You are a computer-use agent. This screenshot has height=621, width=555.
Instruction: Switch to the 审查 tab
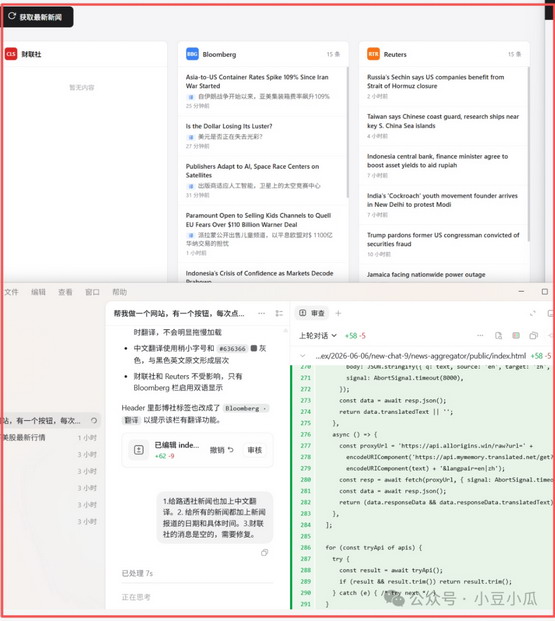coord(312,313)
